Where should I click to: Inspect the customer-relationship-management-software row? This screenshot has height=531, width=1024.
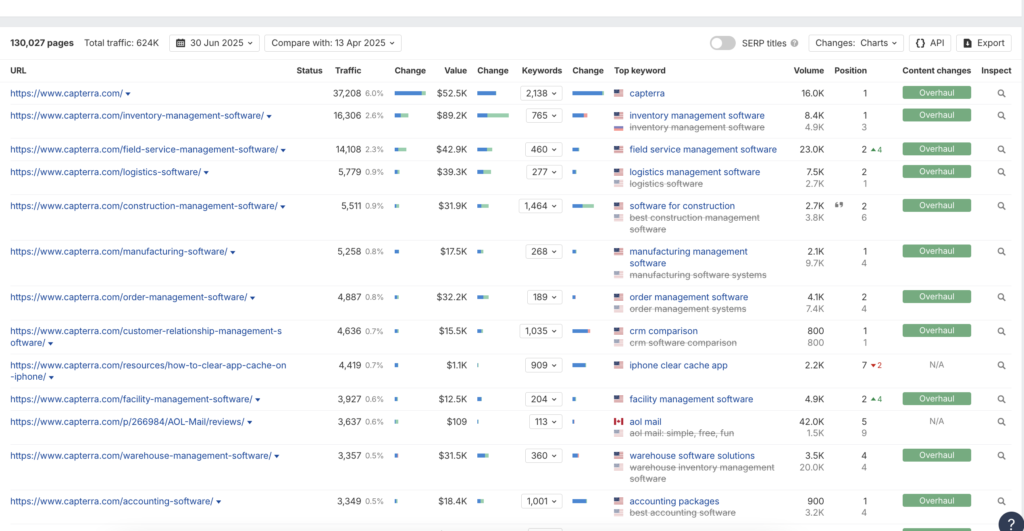[x=1001, y=331]
